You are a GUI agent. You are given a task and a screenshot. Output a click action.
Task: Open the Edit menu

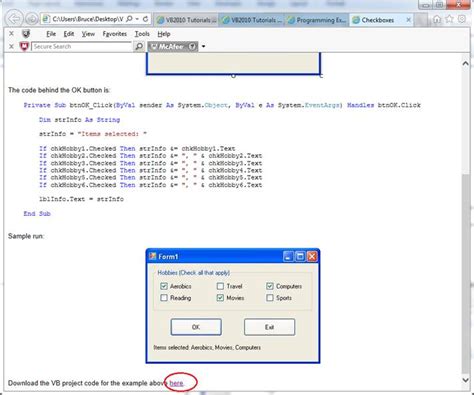pyautogui.click(x=69, y=34)
